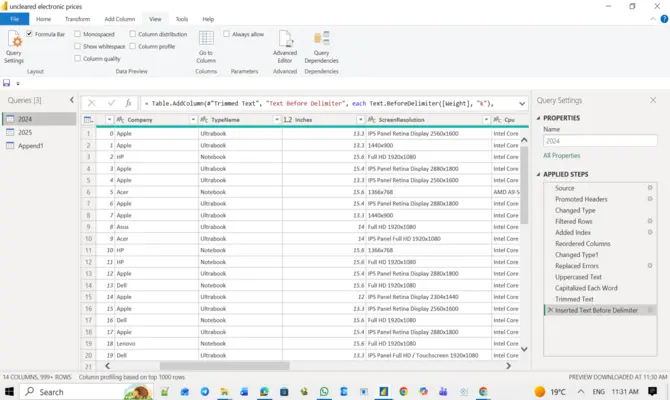Select Capitalized Each Word step

coord(586,288)
